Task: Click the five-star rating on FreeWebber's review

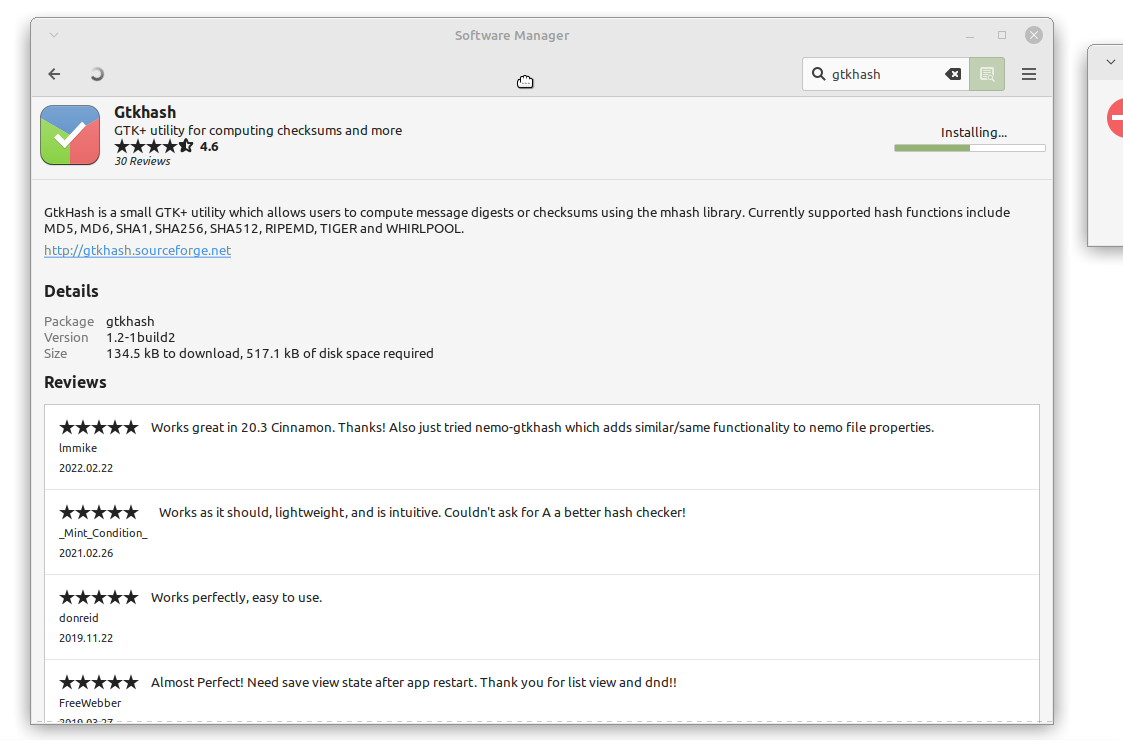Action: (99, 682)
